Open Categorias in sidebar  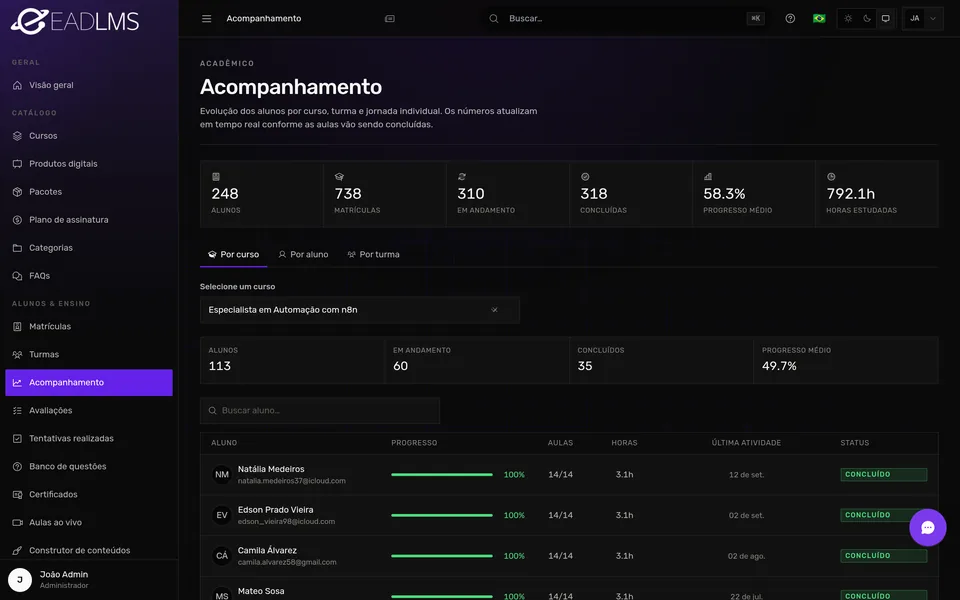[89, 248]
